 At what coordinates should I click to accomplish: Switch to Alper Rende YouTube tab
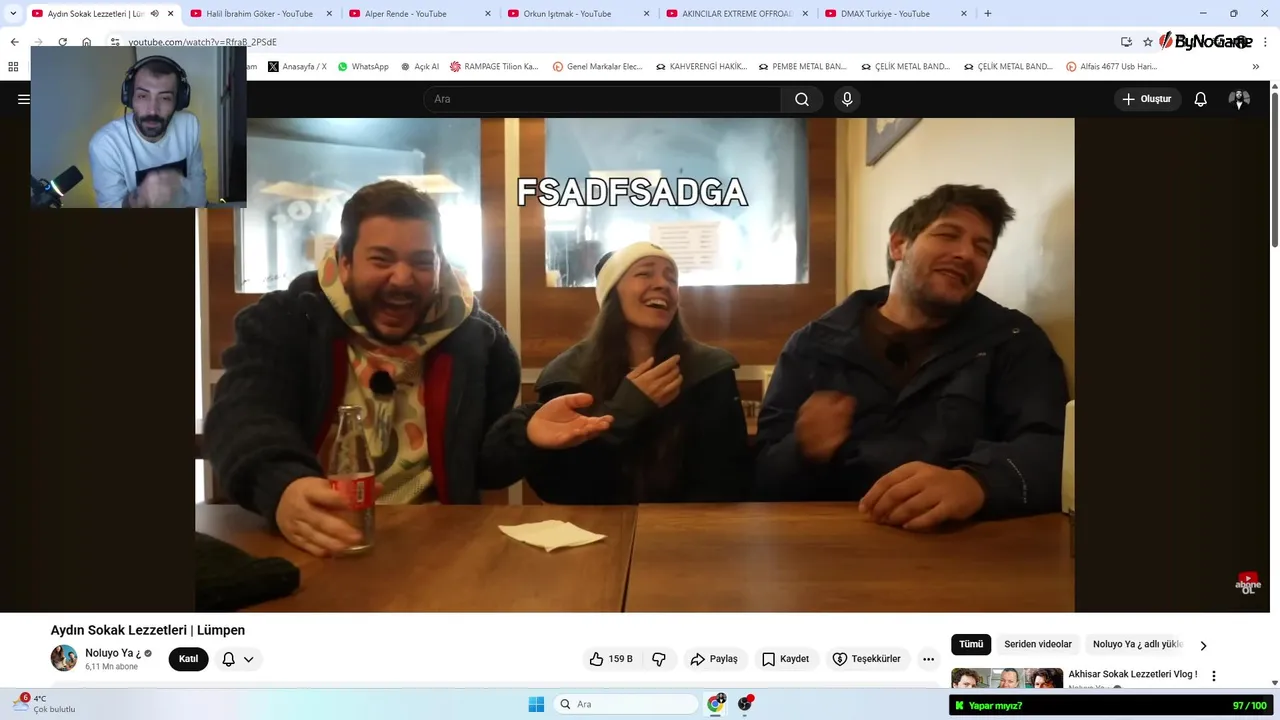coord(410,14)
